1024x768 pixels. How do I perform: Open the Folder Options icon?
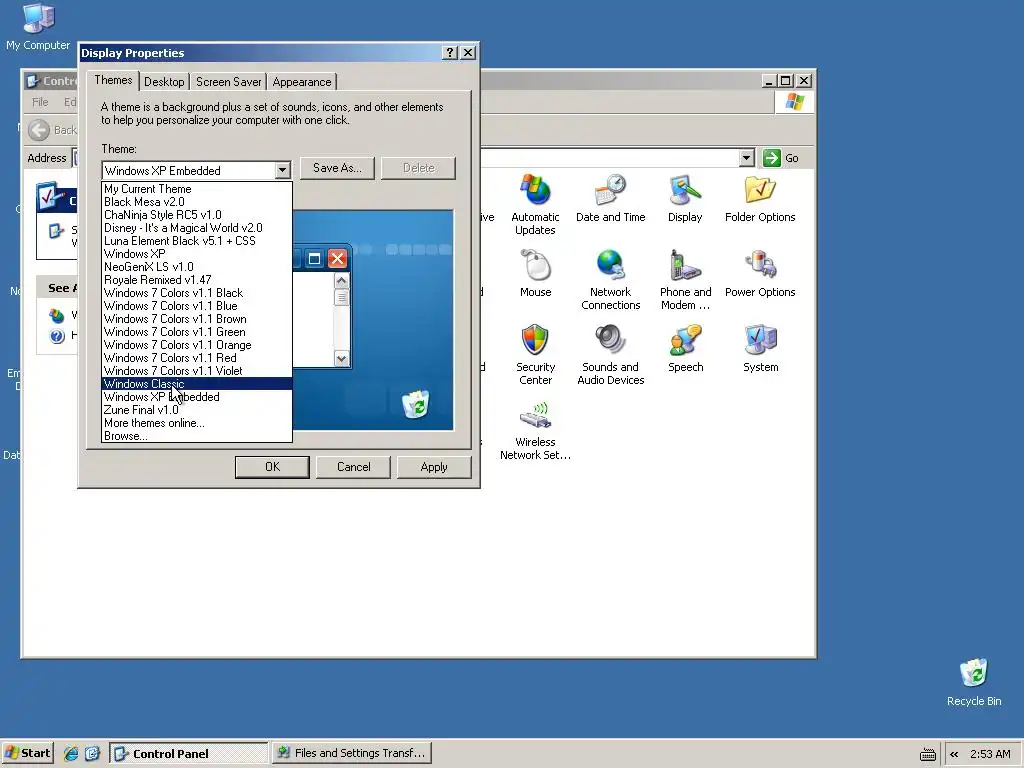point(760,199)
